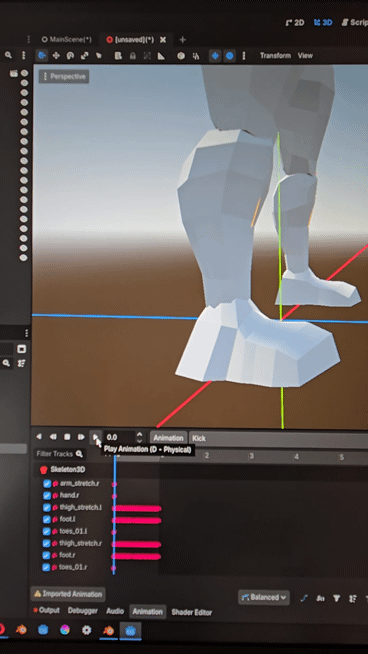The image size is (368, 654).
Task: Select the Select Mode tool in viewport toolbar
Action: (41, 55)
